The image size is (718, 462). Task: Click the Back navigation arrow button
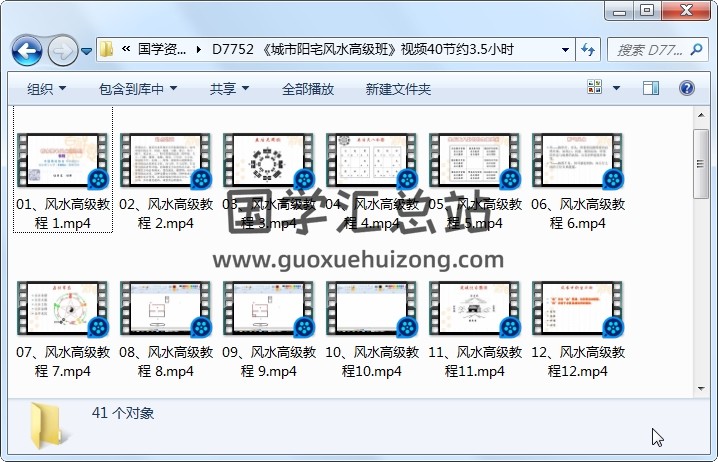[x=26, y=50]
